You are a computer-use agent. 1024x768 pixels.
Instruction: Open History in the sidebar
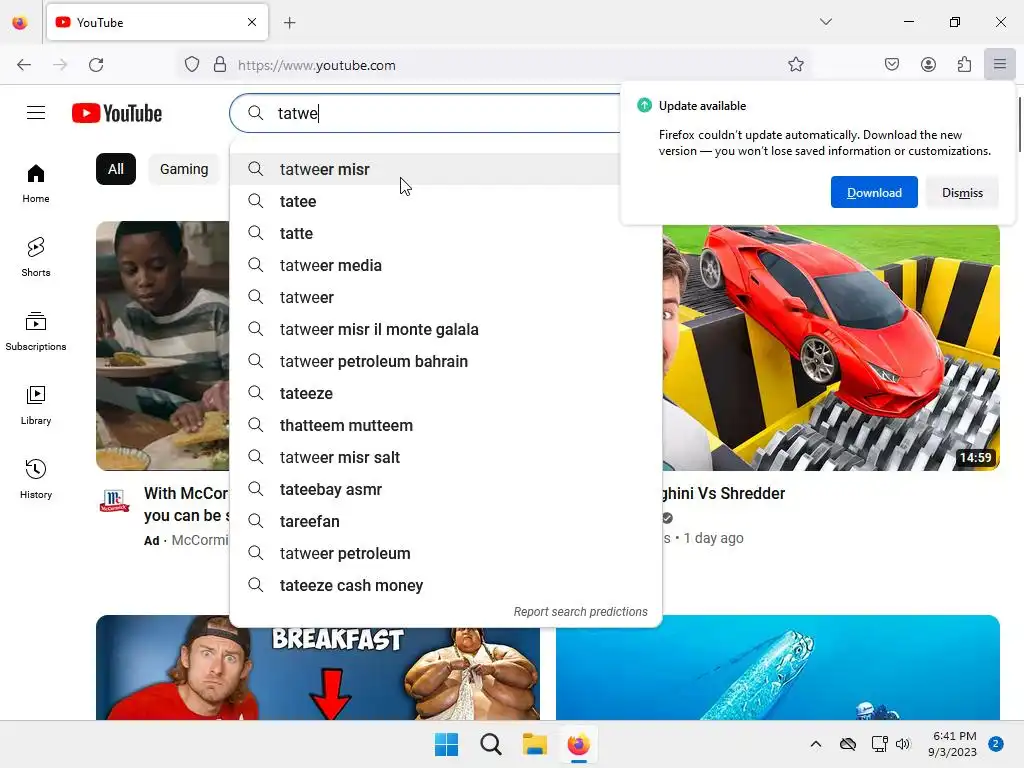pos(36,479)
